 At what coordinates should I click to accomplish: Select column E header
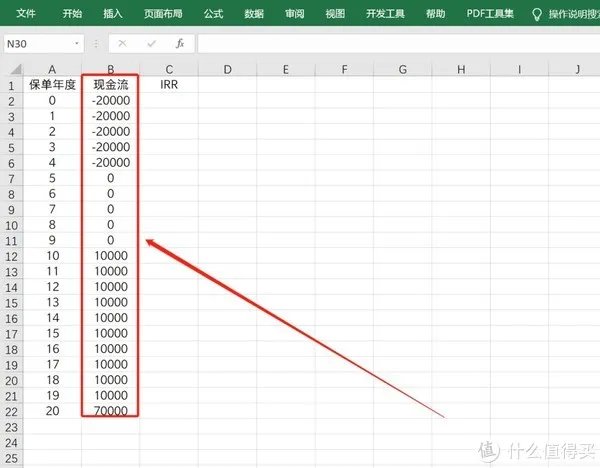click(285, 69)
